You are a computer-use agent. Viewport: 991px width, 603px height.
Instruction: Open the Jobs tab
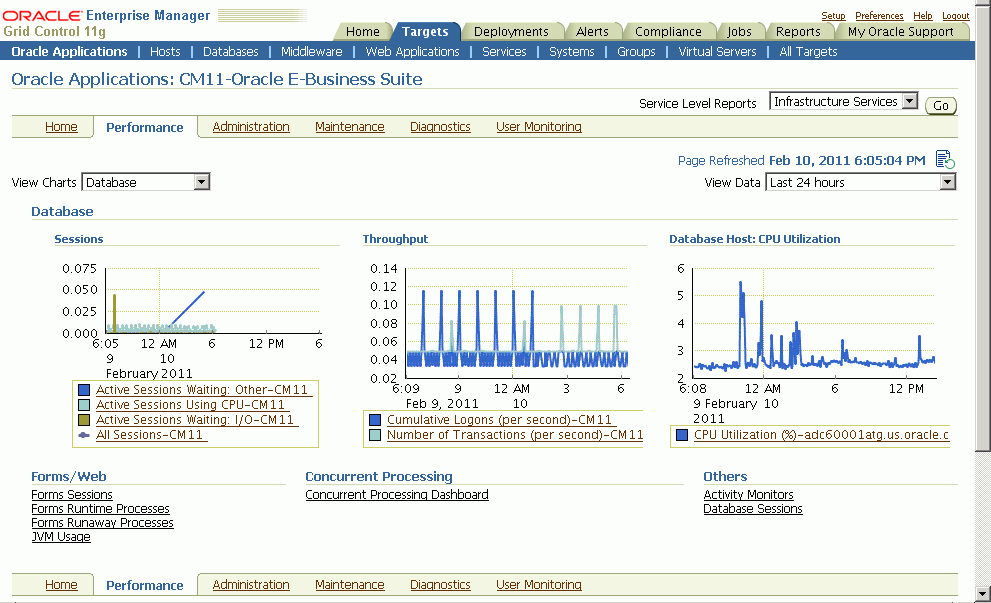[739, 32]
